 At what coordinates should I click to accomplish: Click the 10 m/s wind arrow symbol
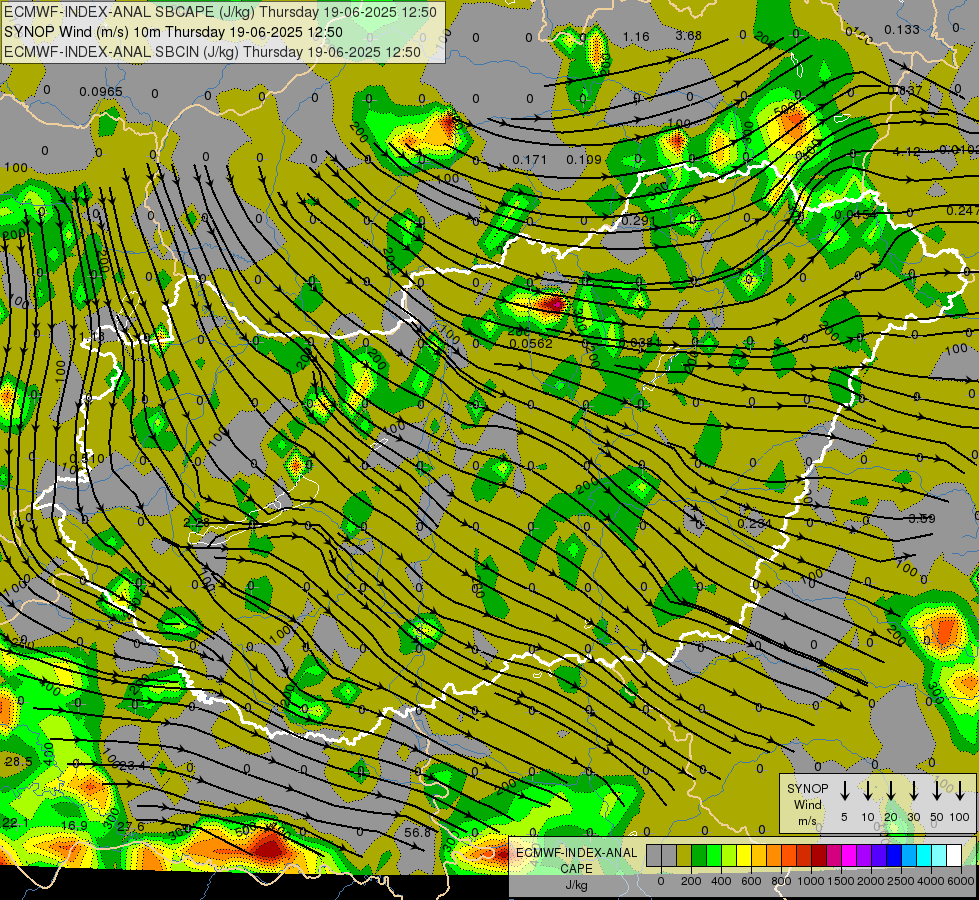pyautogui.click(x=867, y=791)
